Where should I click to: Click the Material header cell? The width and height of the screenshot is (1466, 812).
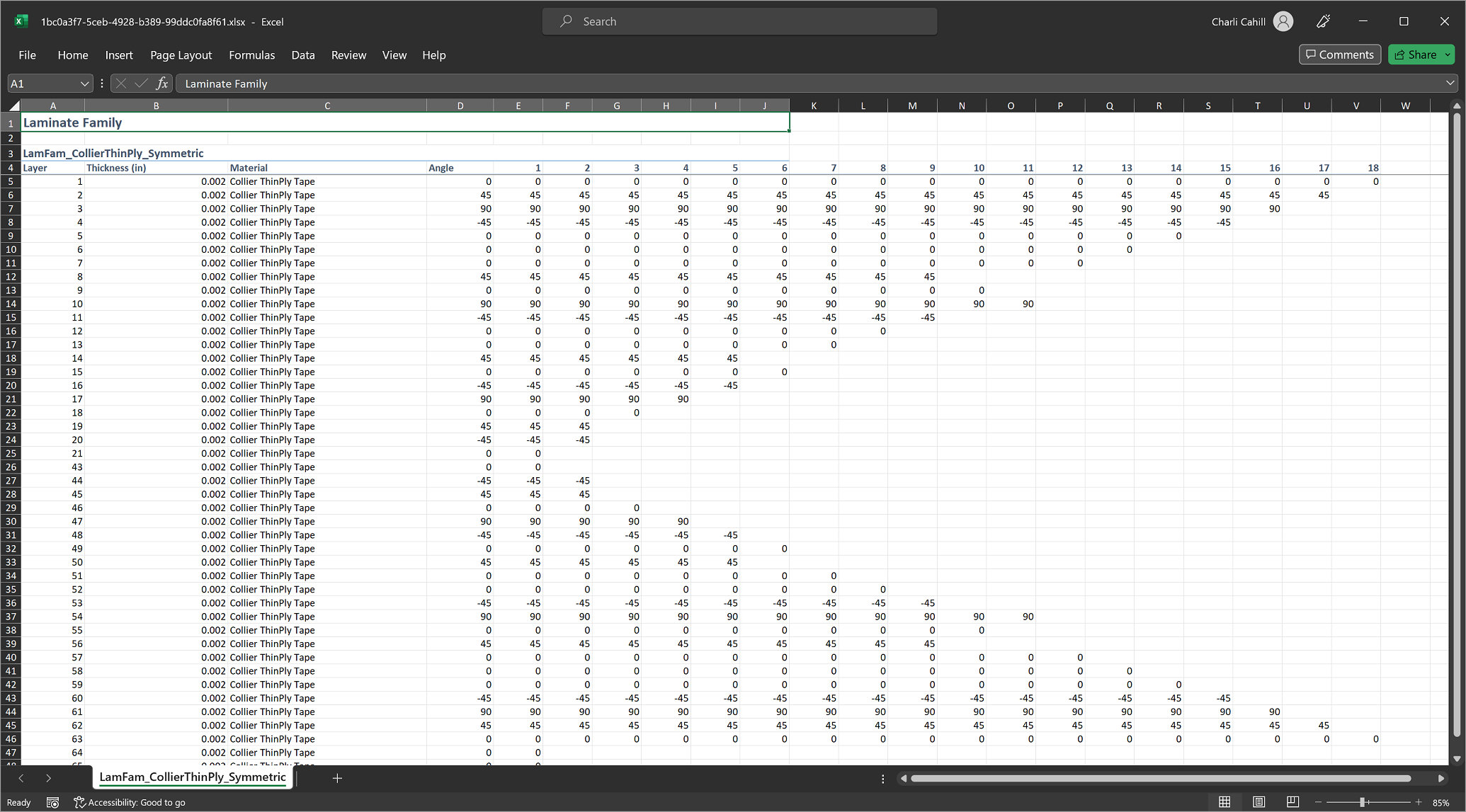coord(327,168)
